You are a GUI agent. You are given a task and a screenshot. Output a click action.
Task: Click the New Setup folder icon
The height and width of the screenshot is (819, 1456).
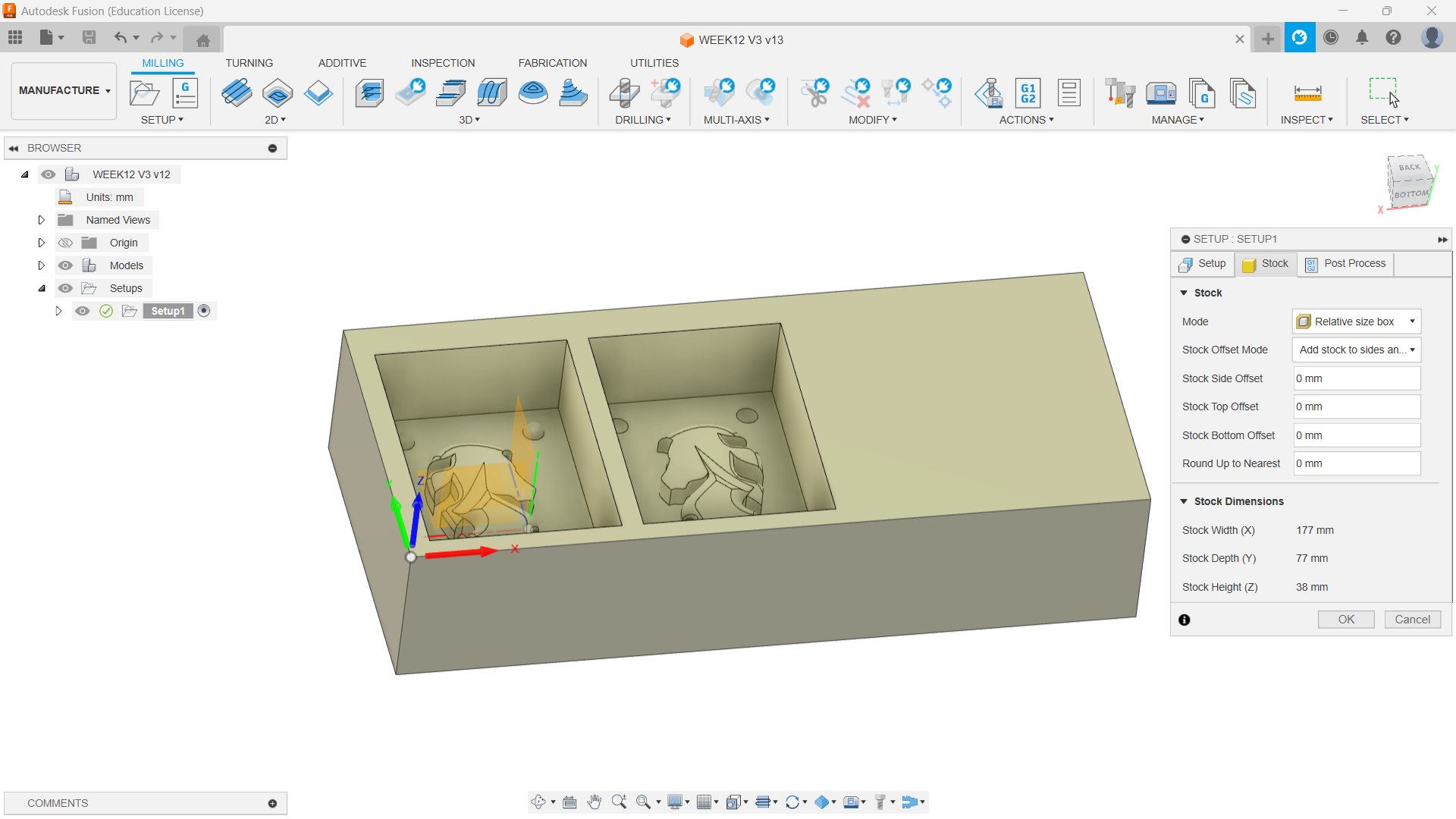tap(144, 93)
